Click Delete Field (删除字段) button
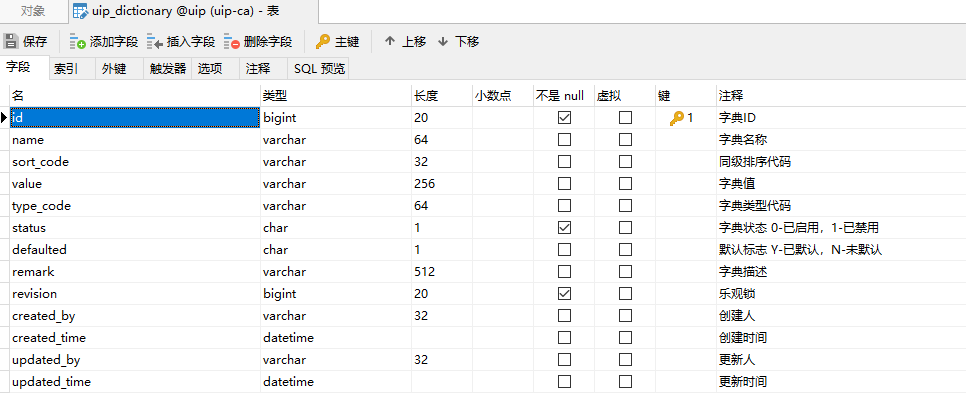 (x=258, y=42)
